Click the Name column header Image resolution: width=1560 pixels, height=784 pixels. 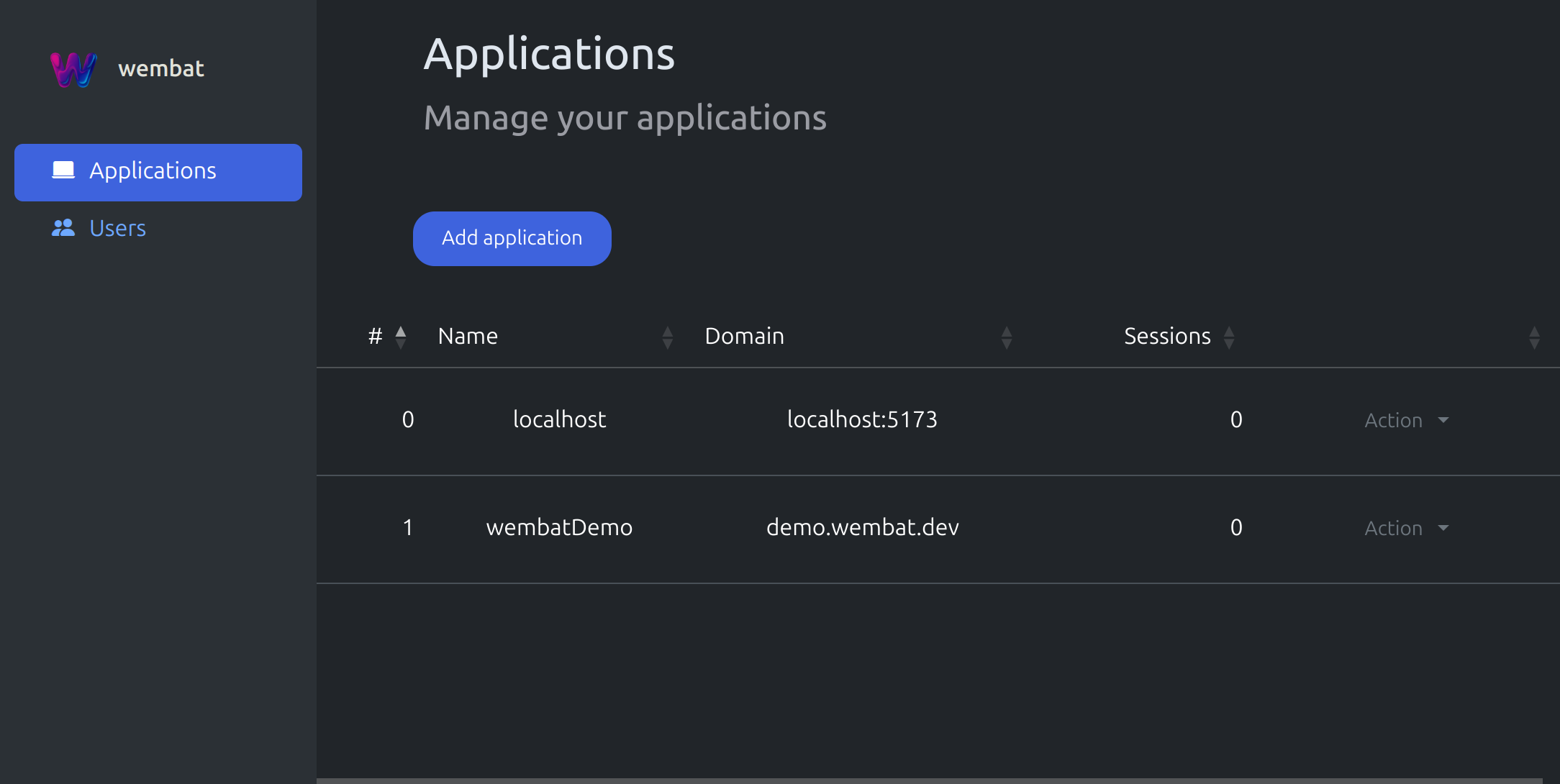click(x=468, y=336)
